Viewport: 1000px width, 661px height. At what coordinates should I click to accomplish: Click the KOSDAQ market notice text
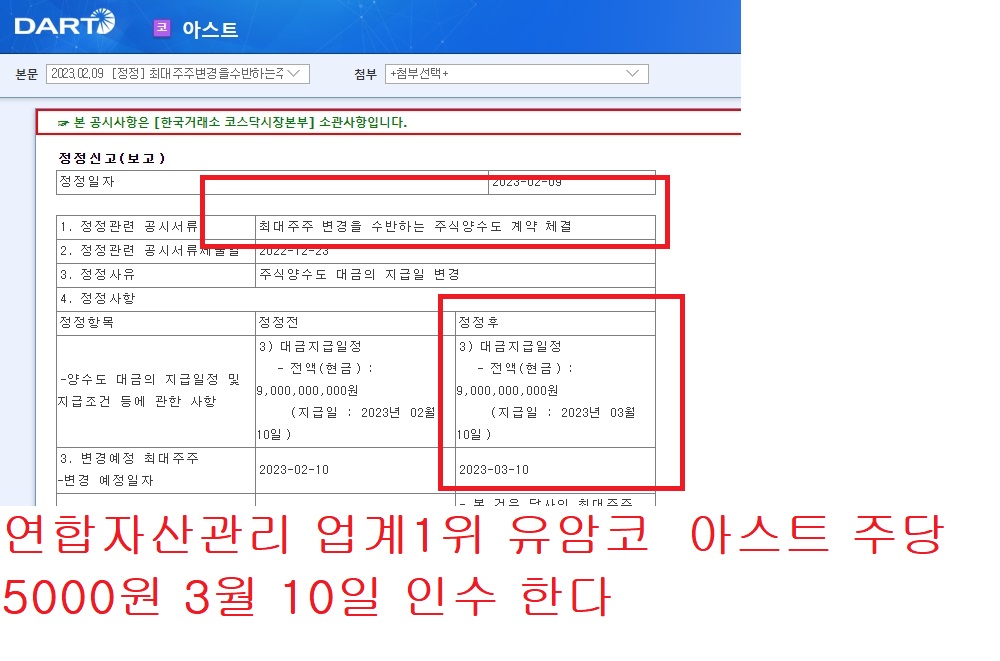(240, 122)
